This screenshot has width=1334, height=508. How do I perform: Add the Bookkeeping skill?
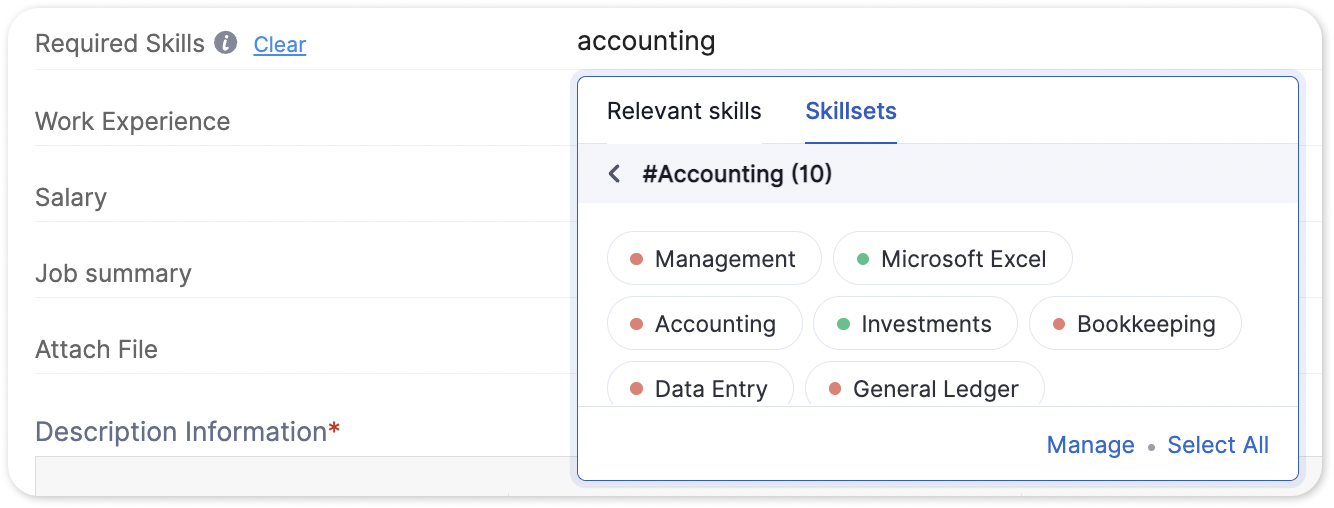point(1135,323)
